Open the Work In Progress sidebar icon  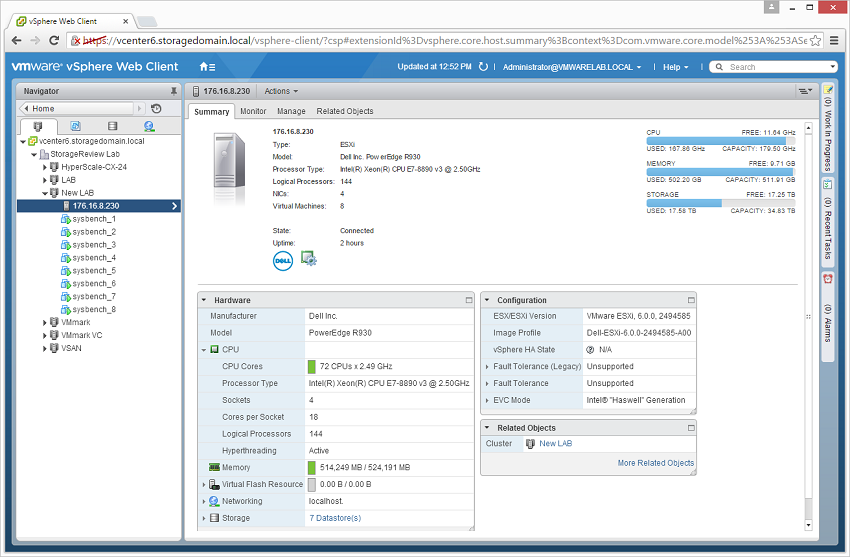[828, 89]
